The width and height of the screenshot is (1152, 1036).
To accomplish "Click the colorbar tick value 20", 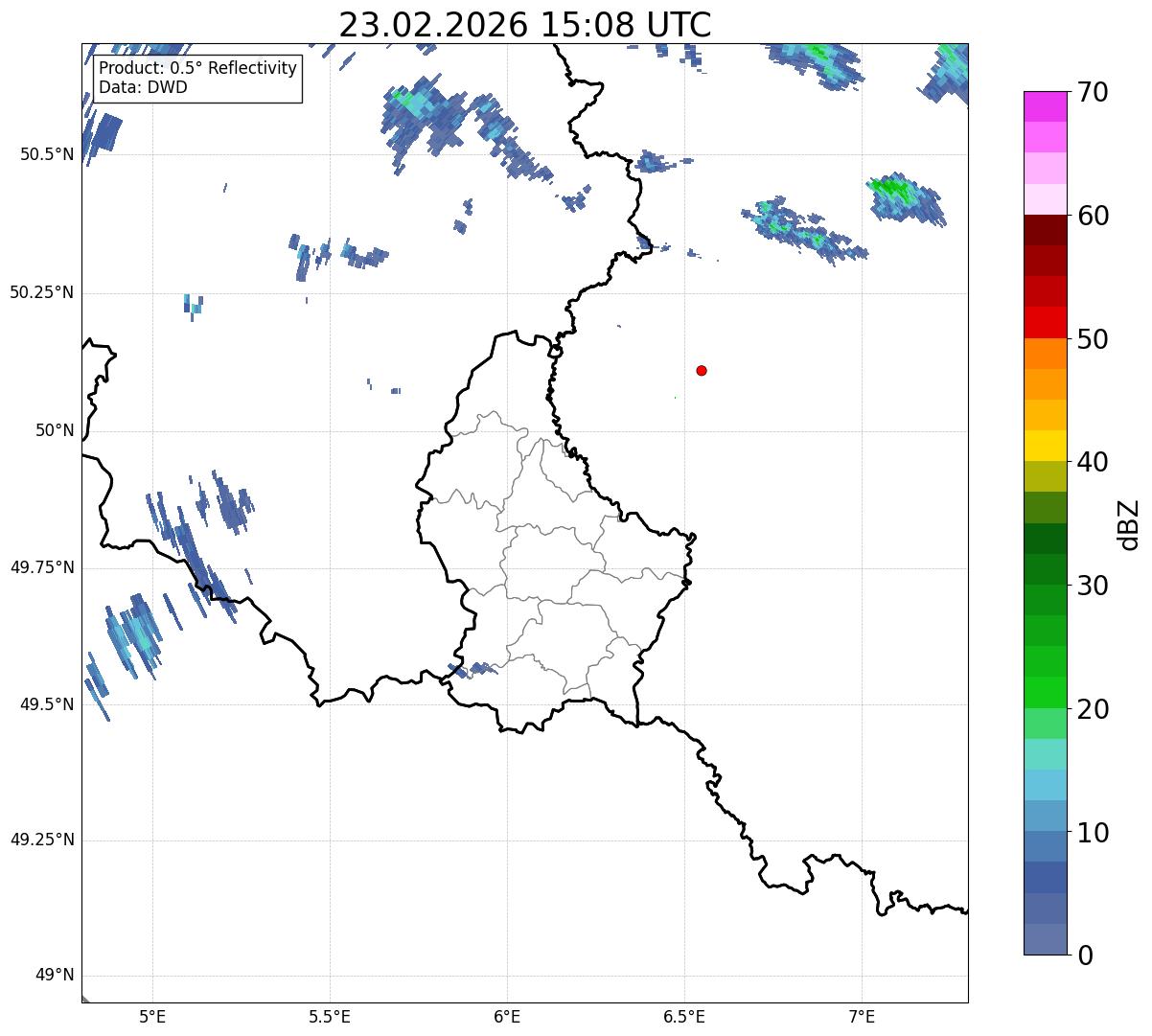I will [x=1093, y=709].
